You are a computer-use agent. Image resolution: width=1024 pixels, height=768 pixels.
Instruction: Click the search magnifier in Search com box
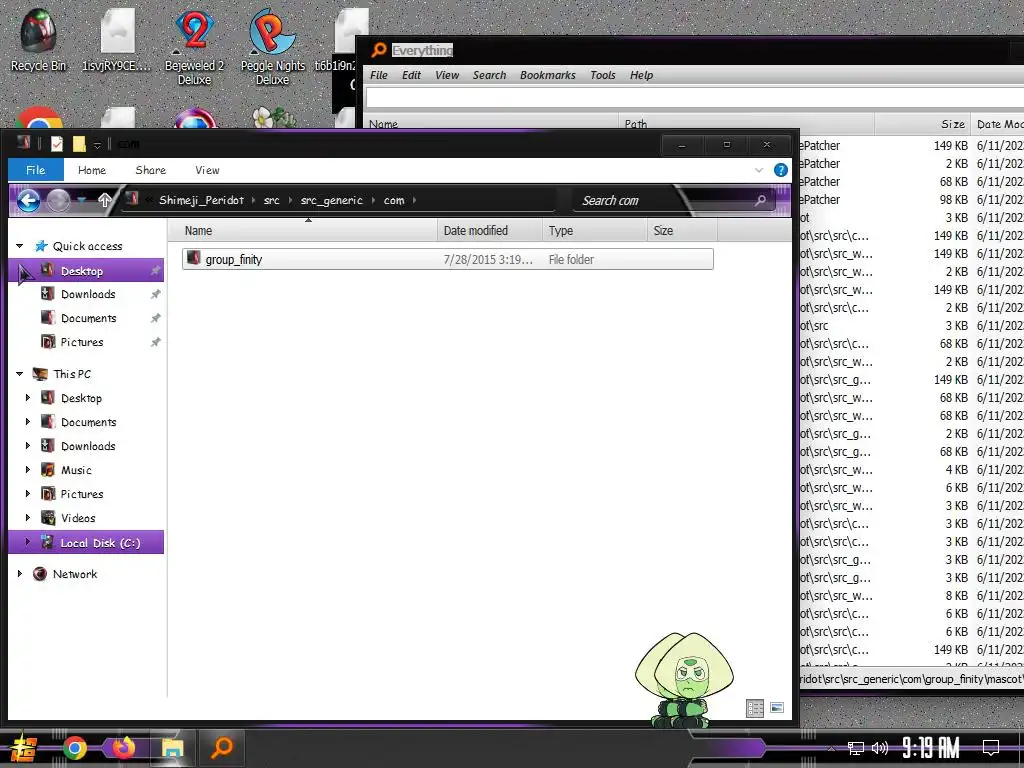point(760,200)
